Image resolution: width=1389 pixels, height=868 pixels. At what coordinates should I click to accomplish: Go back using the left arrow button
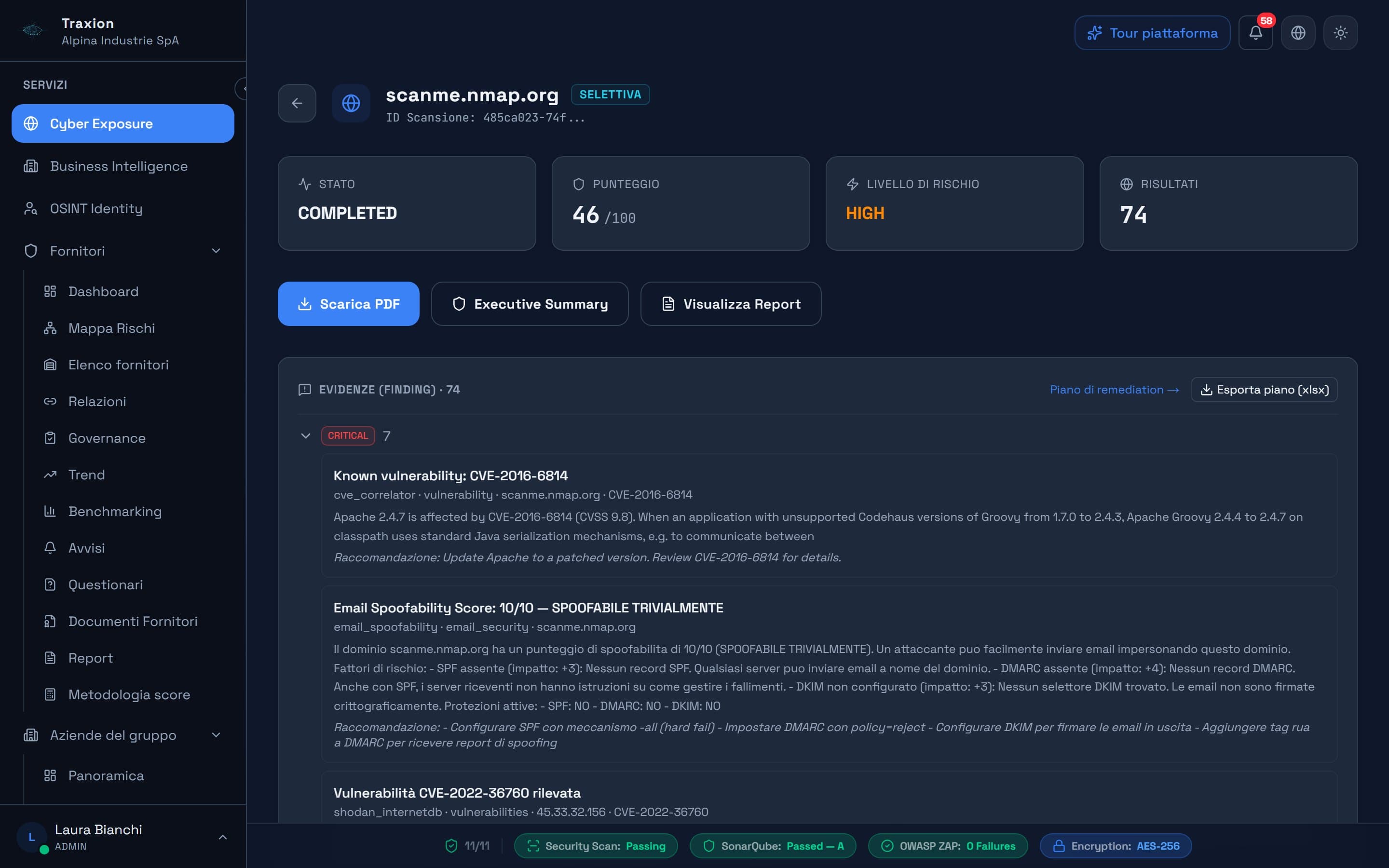(x=297, y=103)
